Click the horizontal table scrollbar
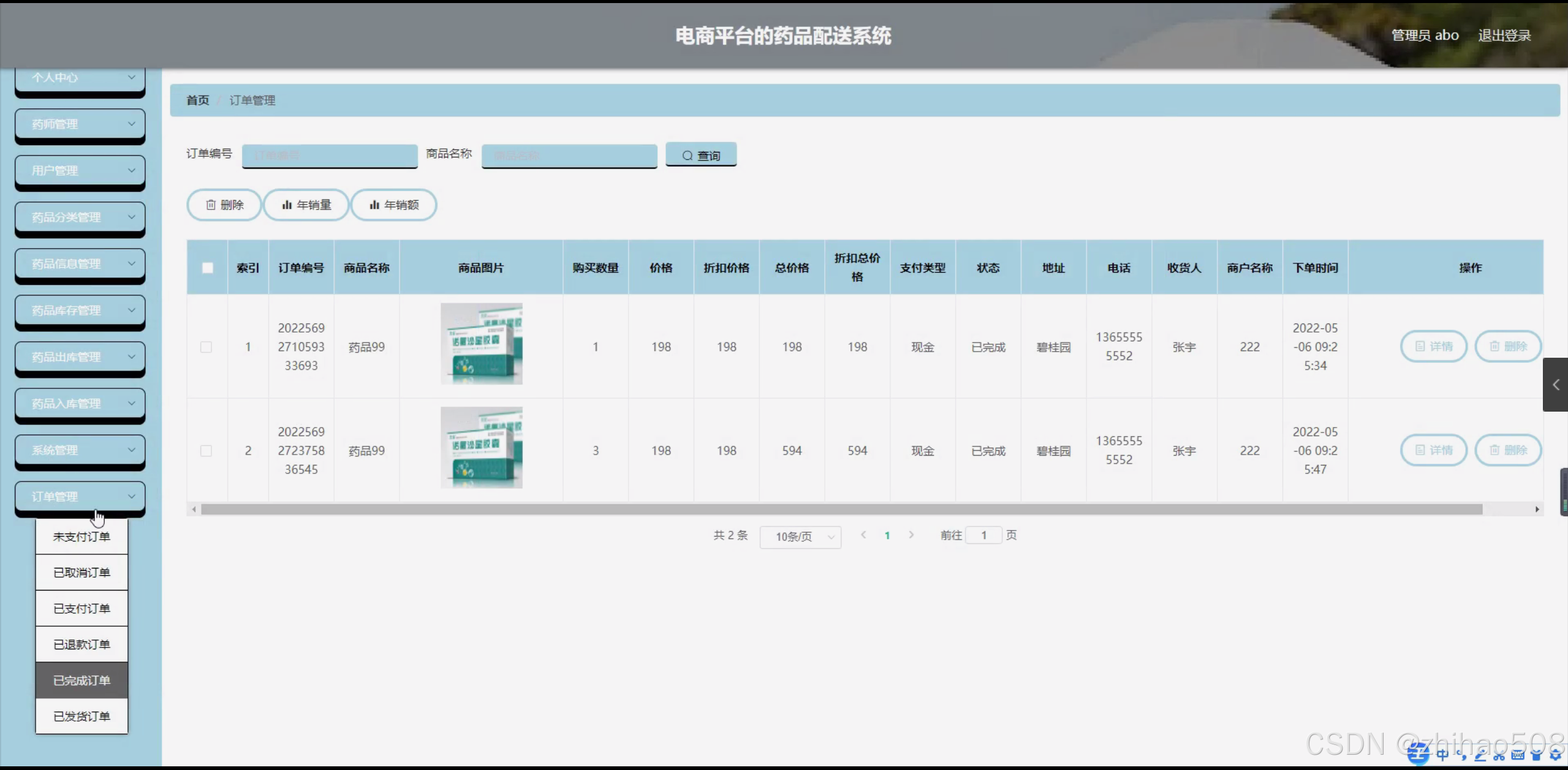The height and width of the screenshot is (770, 1568). click(841, 510)
